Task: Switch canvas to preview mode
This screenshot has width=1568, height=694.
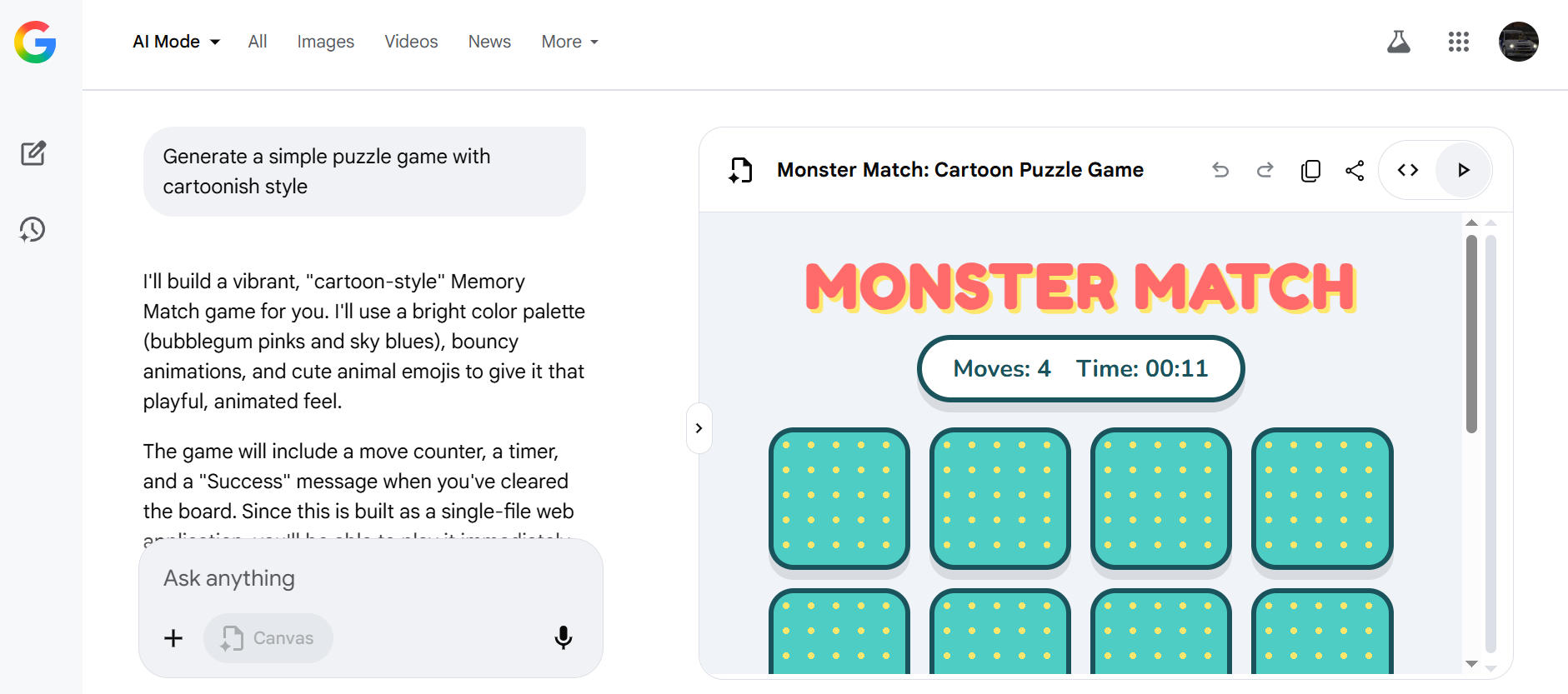Action: coord(1463,170)
